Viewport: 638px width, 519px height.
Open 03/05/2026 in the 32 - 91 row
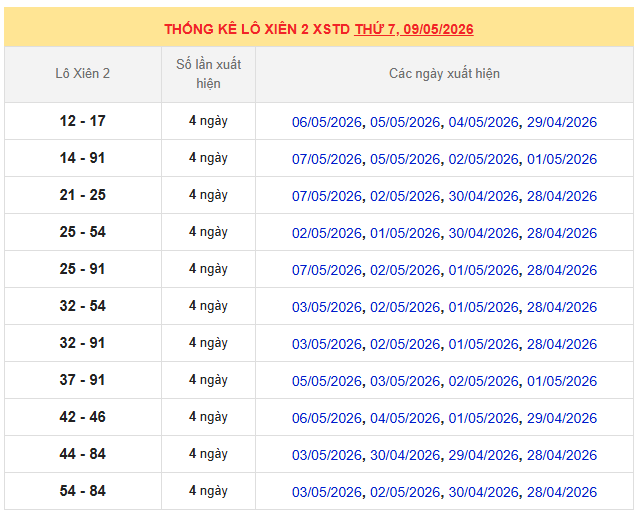point(327,344)
